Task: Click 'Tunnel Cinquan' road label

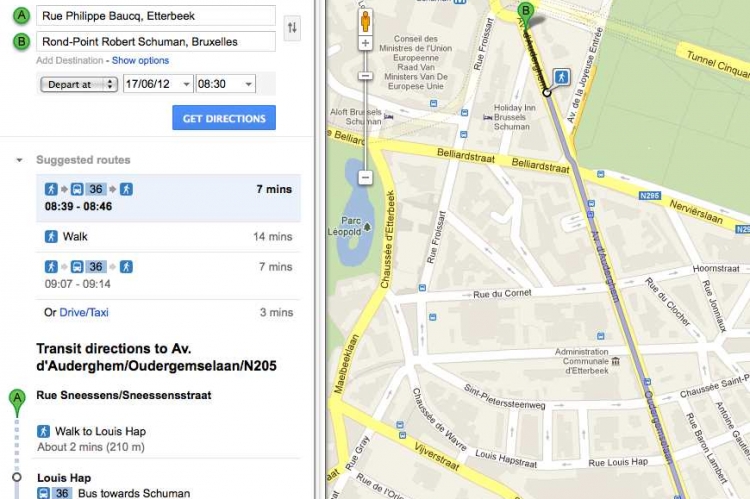Action: [718, 64]
